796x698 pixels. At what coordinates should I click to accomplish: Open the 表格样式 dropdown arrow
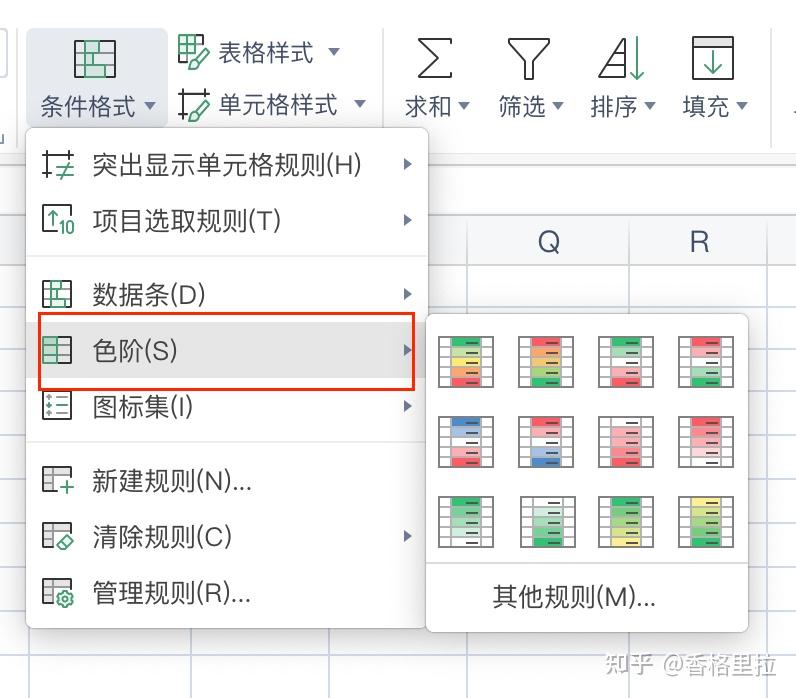[334, 52]
